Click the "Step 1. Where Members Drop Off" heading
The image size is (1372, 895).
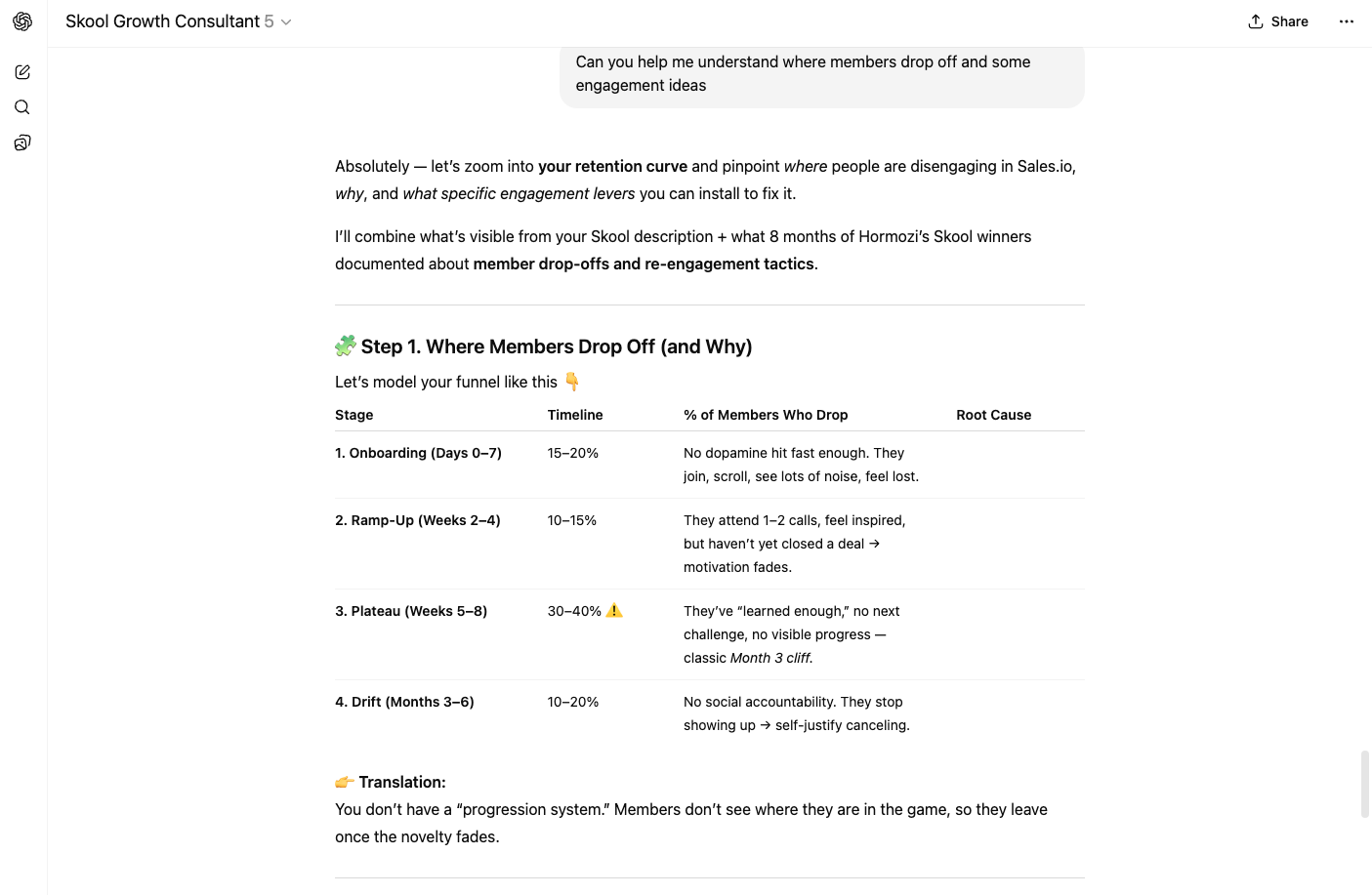click(556, 346)
